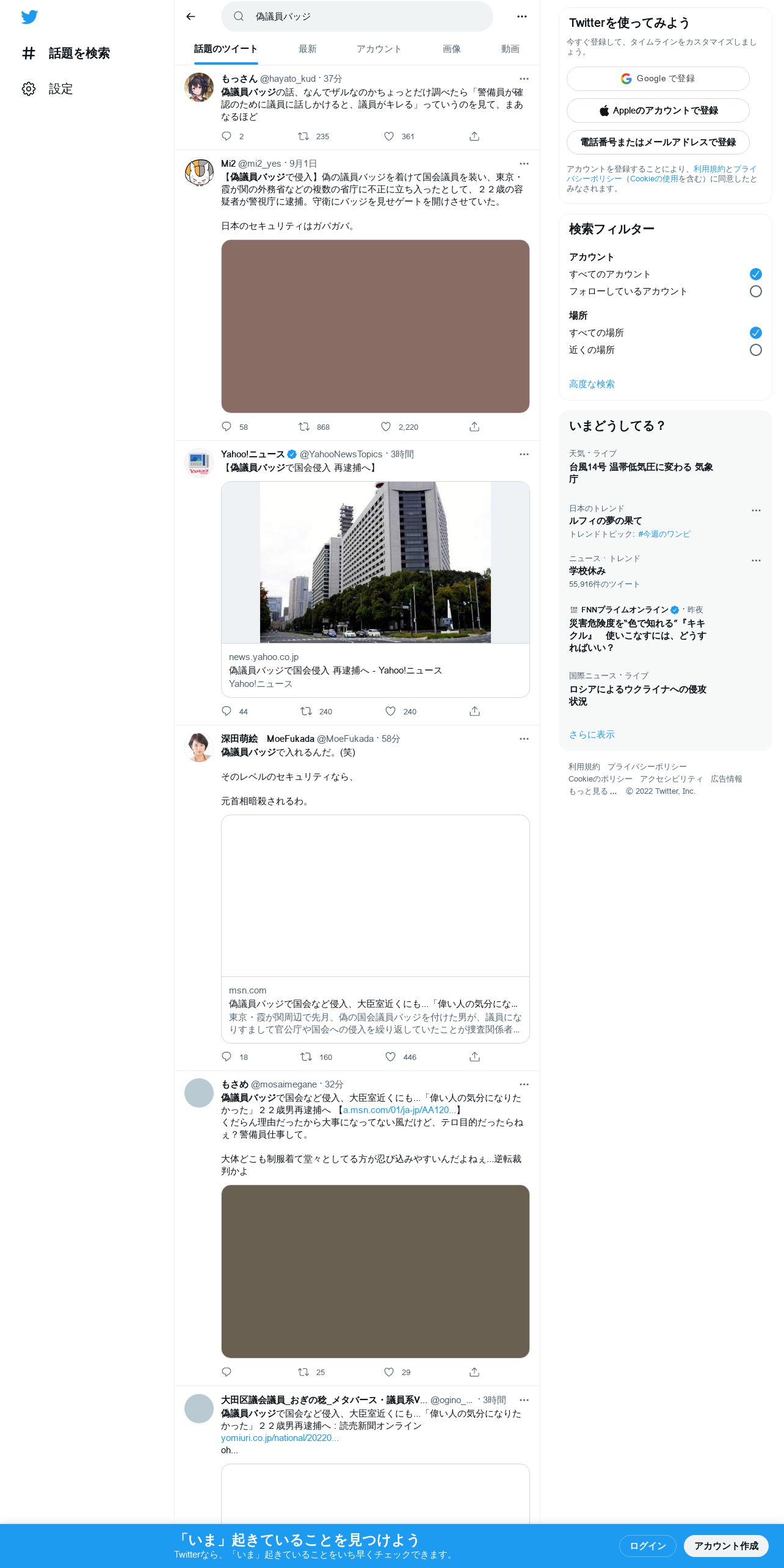Sign up with Google で登録

[x=658, y=79]
